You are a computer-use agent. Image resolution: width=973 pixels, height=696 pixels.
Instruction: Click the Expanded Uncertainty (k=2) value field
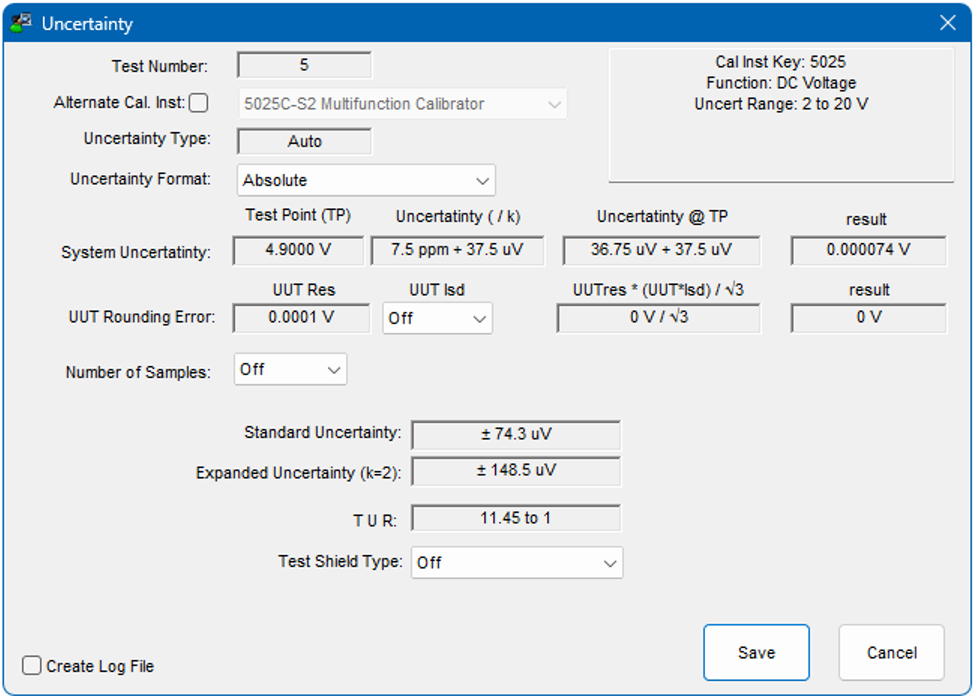[x=515, y=470]
